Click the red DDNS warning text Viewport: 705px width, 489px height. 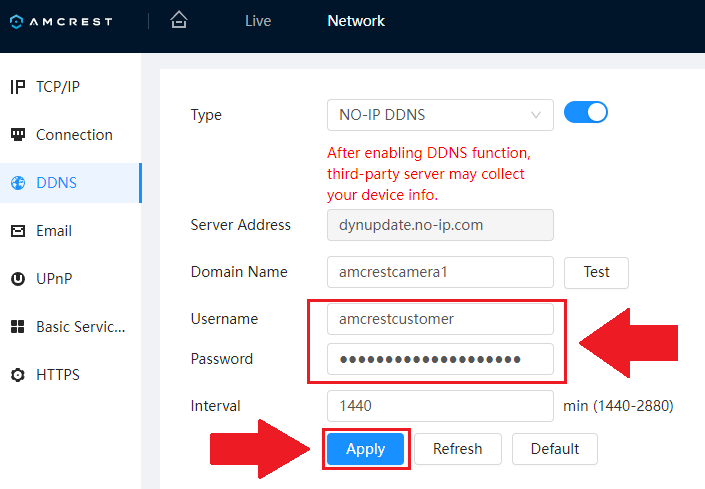(428, 174)
